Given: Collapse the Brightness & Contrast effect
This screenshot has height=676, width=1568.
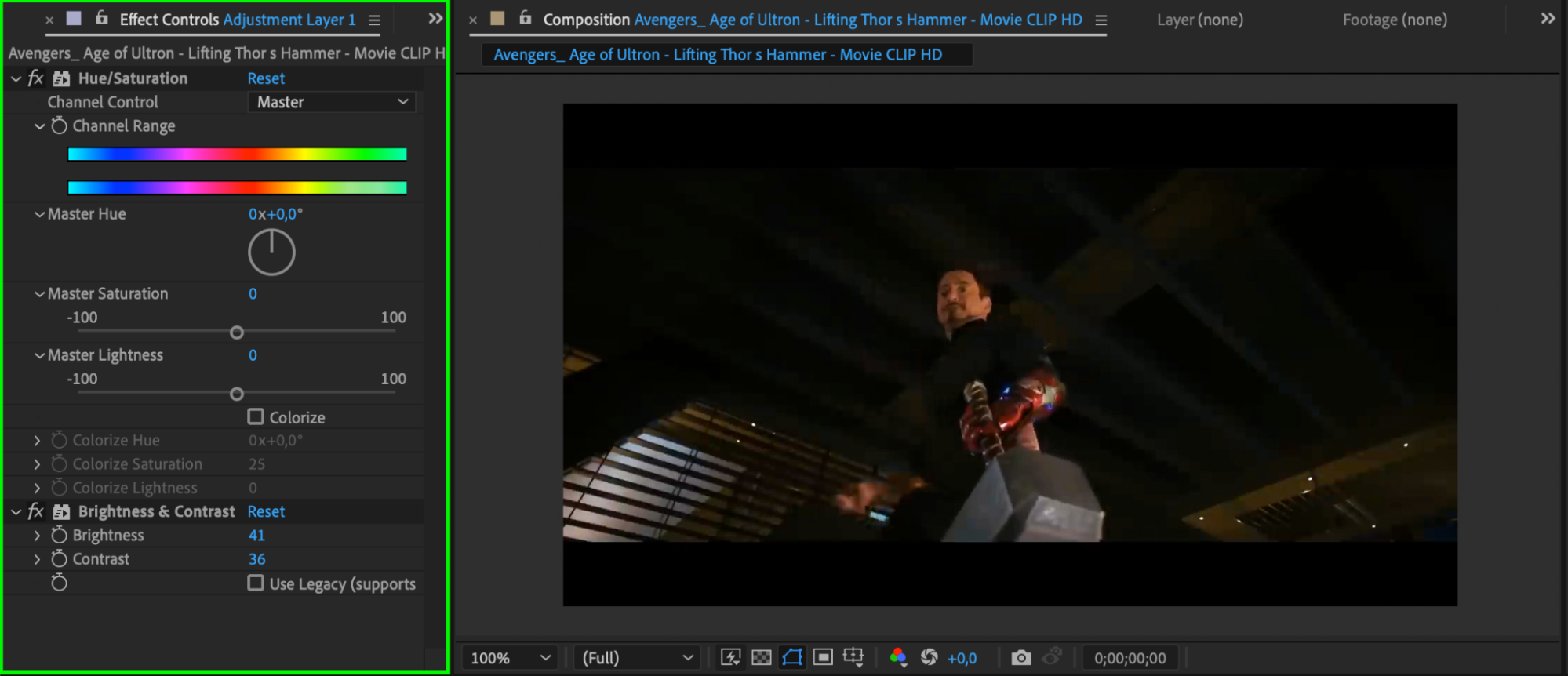Looking at the screenshot, I should (16, 511).
